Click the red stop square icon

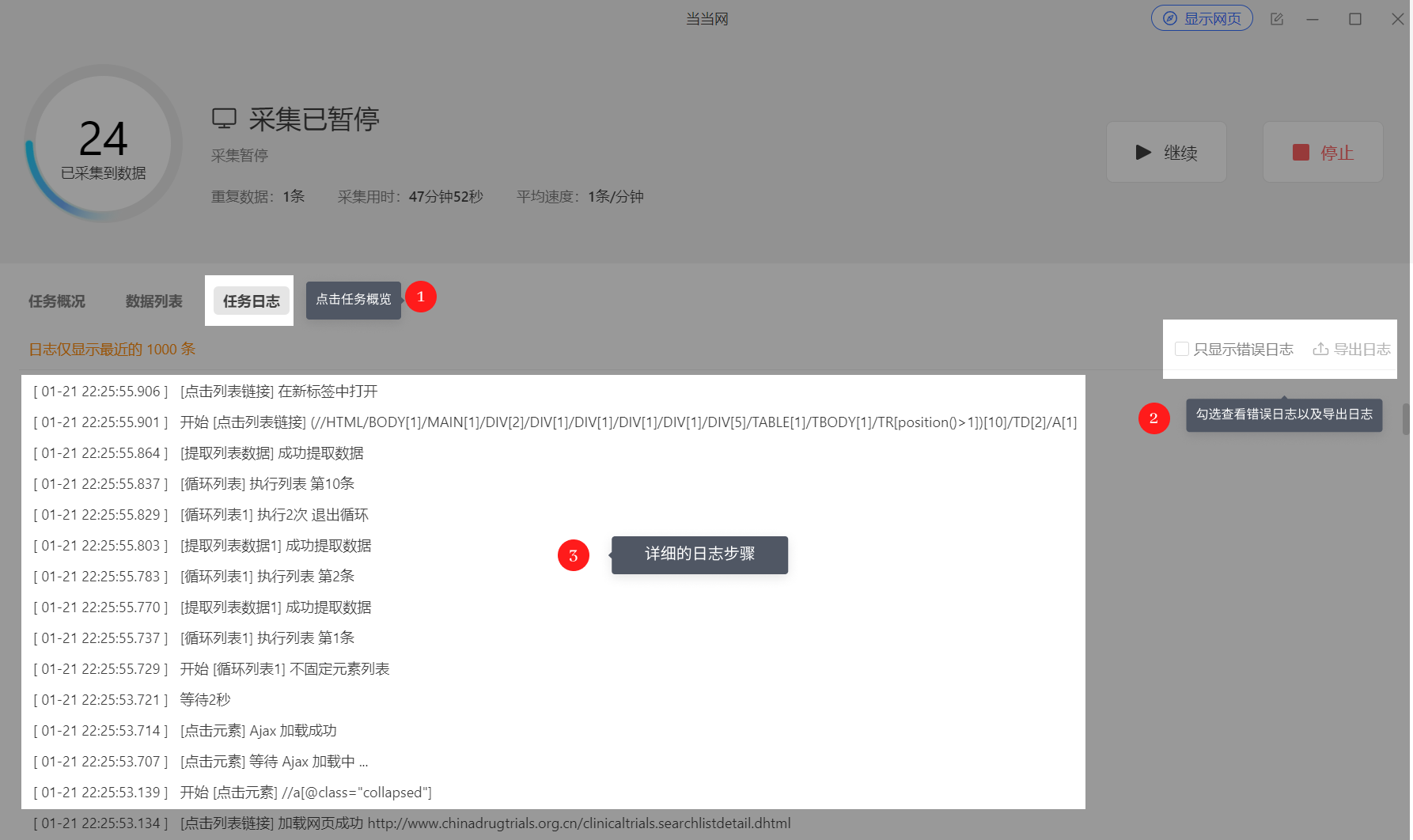(x=1301, y=152)
